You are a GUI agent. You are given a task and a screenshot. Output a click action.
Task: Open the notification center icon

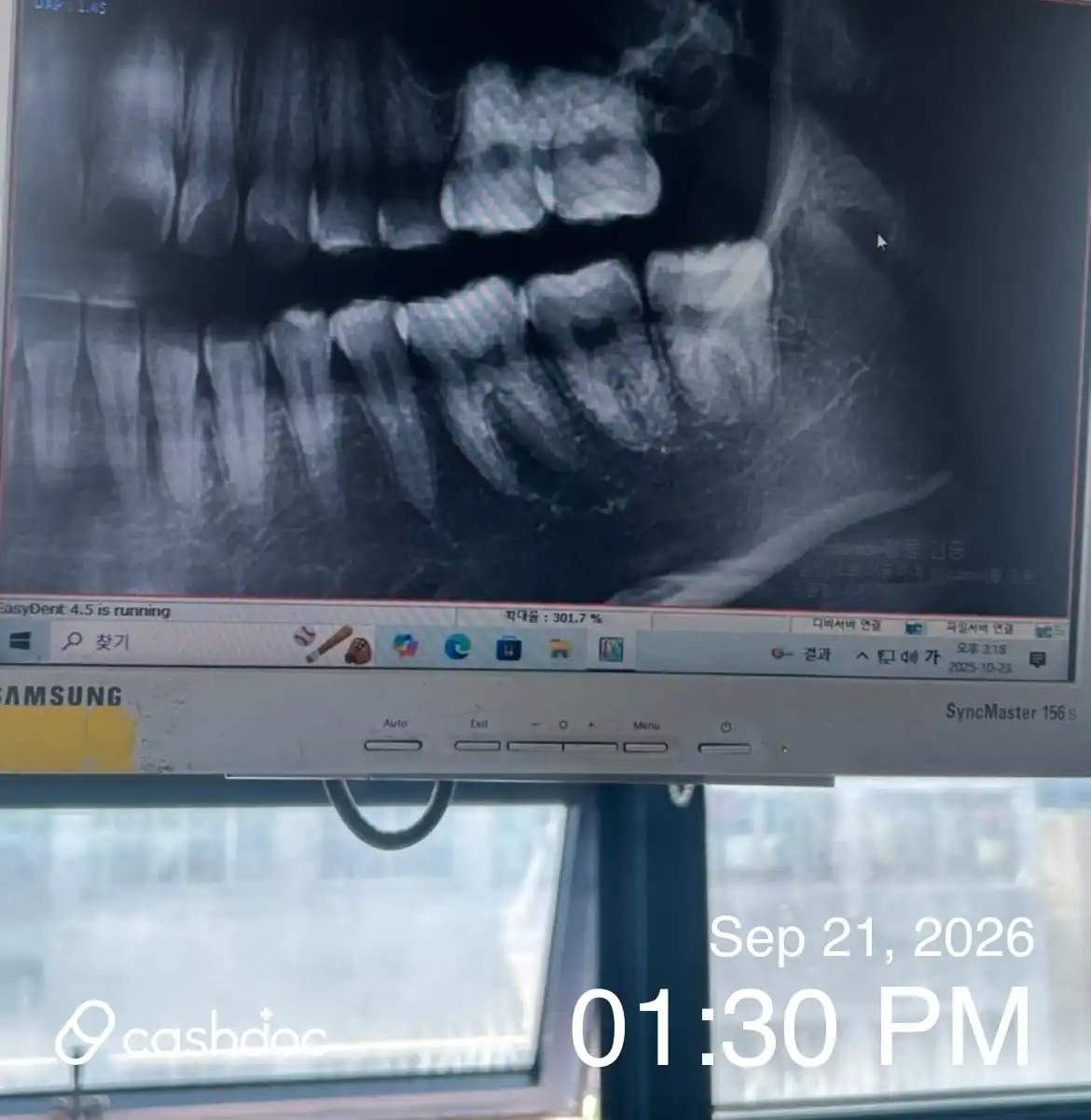(1036, 660)
